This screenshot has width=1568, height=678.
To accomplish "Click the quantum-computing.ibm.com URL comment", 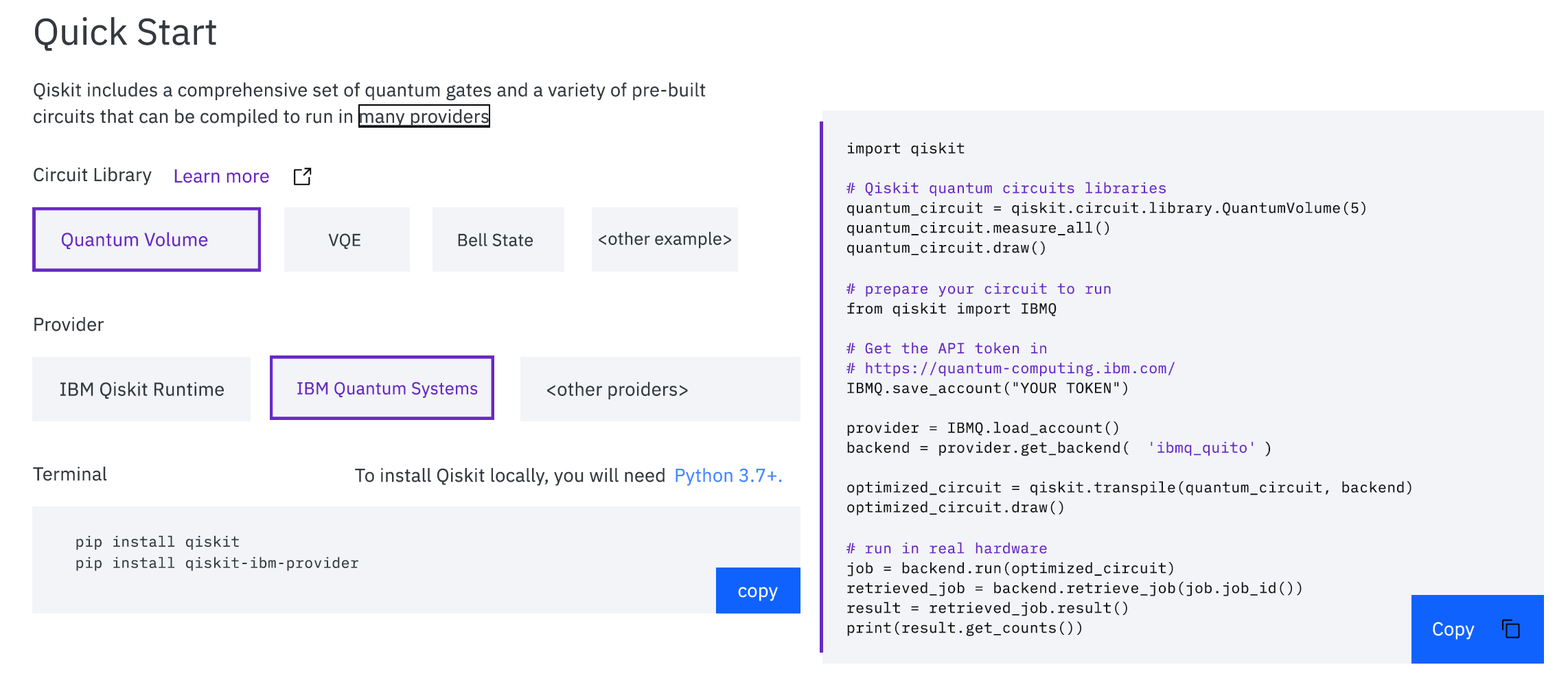I will tap(1011, 369).
